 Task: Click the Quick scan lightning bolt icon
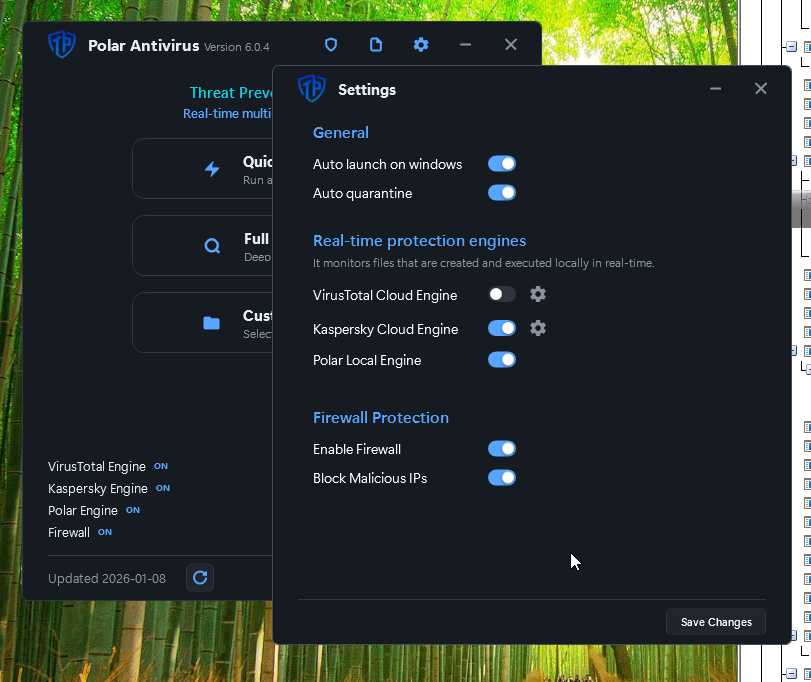(x=212, y=169)
